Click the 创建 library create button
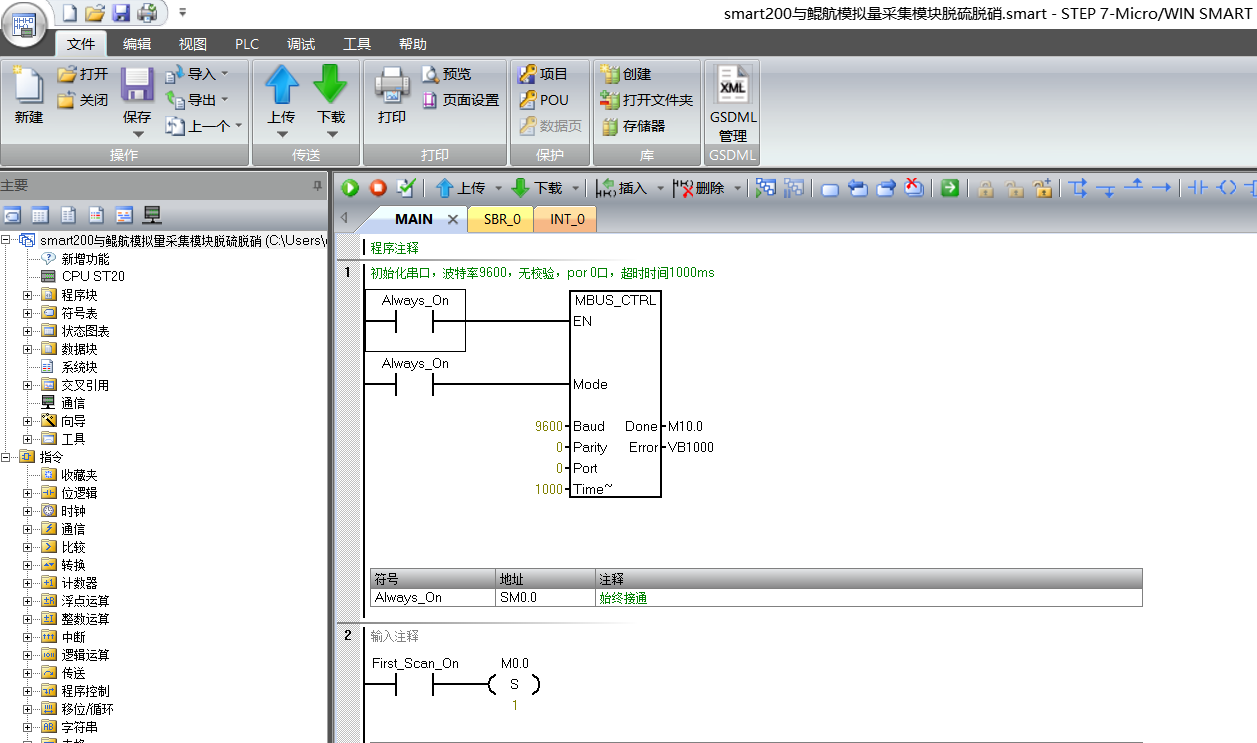Screen dimensions: 1257x743 pos(626,74)
